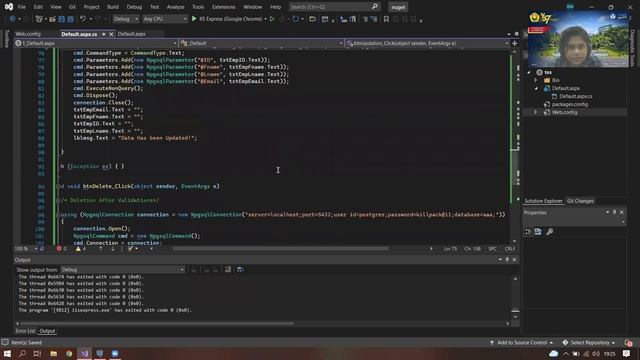Open the File menu
The width and height of the screenshot is (640, 360).
tap(22, 7)
